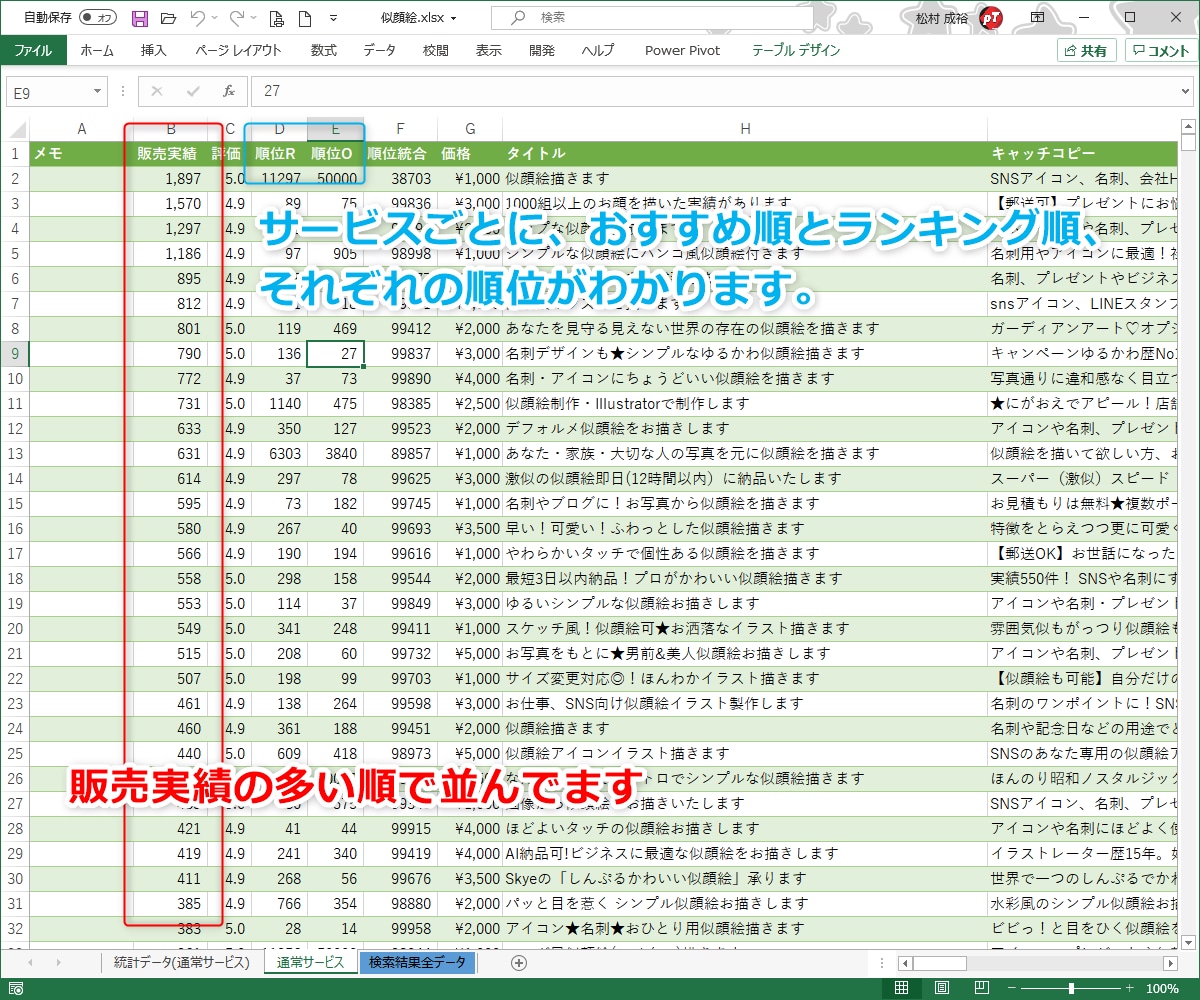This screenshot has height=1000, width=1200.
Task: Open print preview from quick access toolbar
Action: (277, 18)
